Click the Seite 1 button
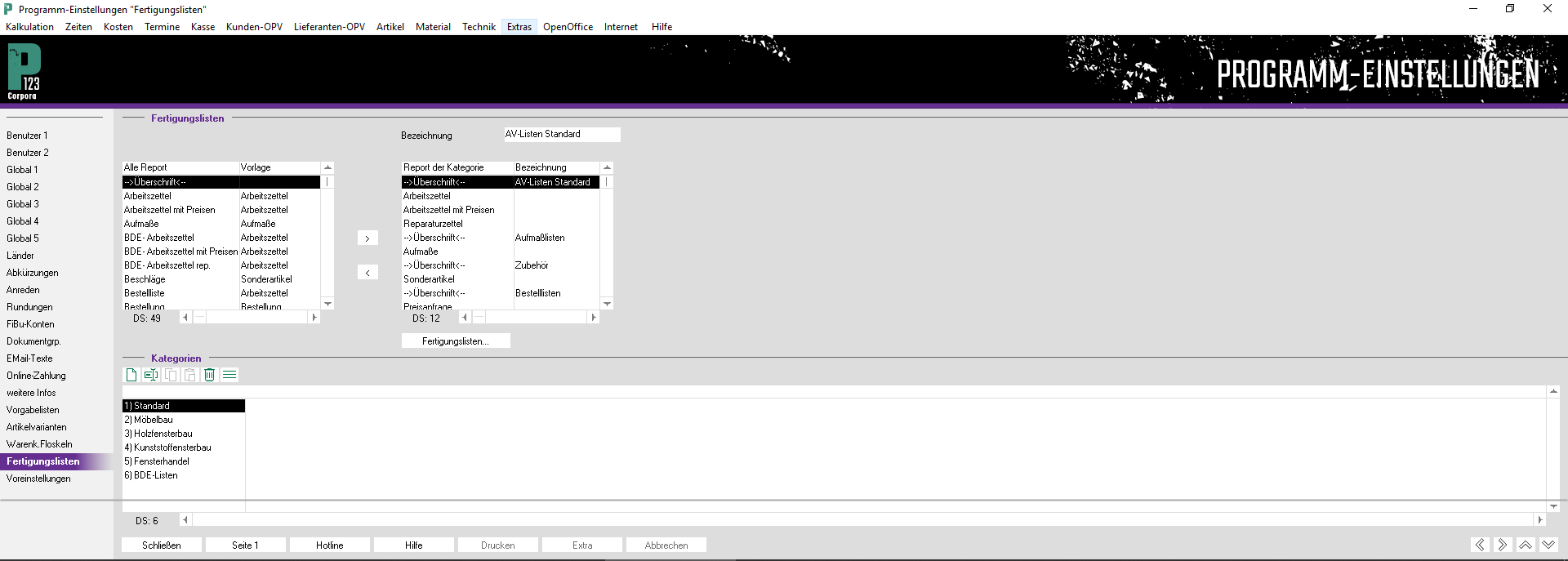 coord(246,545)
